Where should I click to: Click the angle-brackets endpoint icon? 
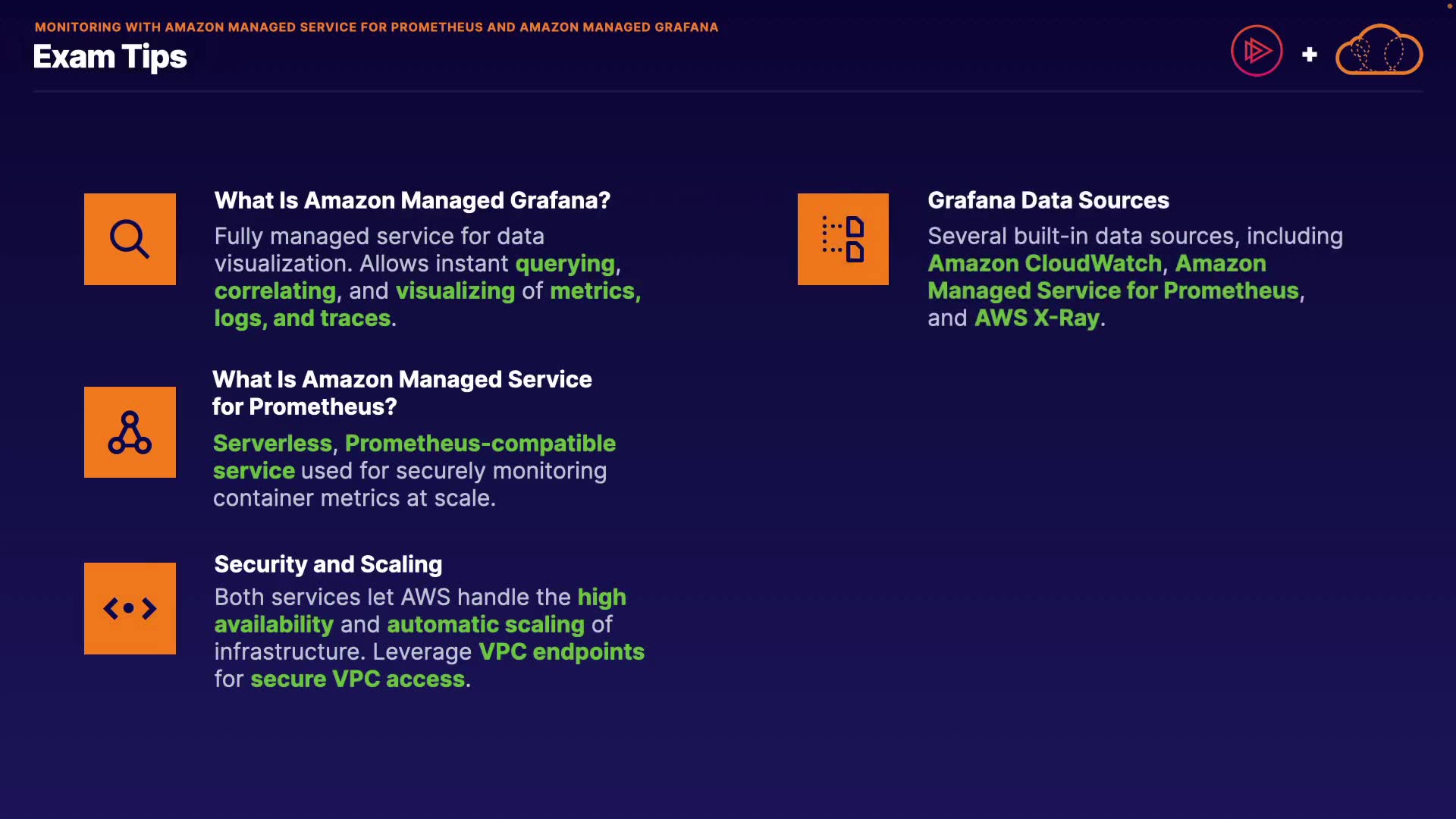130,608
